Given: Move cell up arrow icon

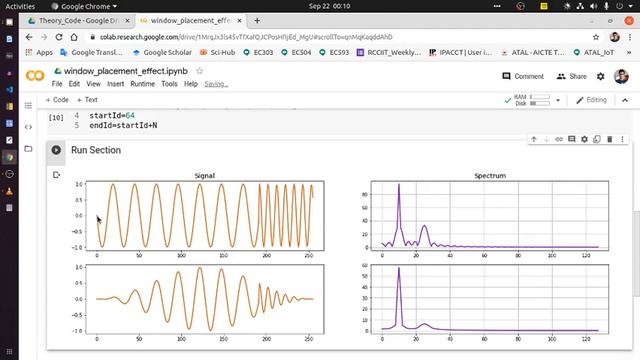Looking at the screenshot, I should click(533, 139).
